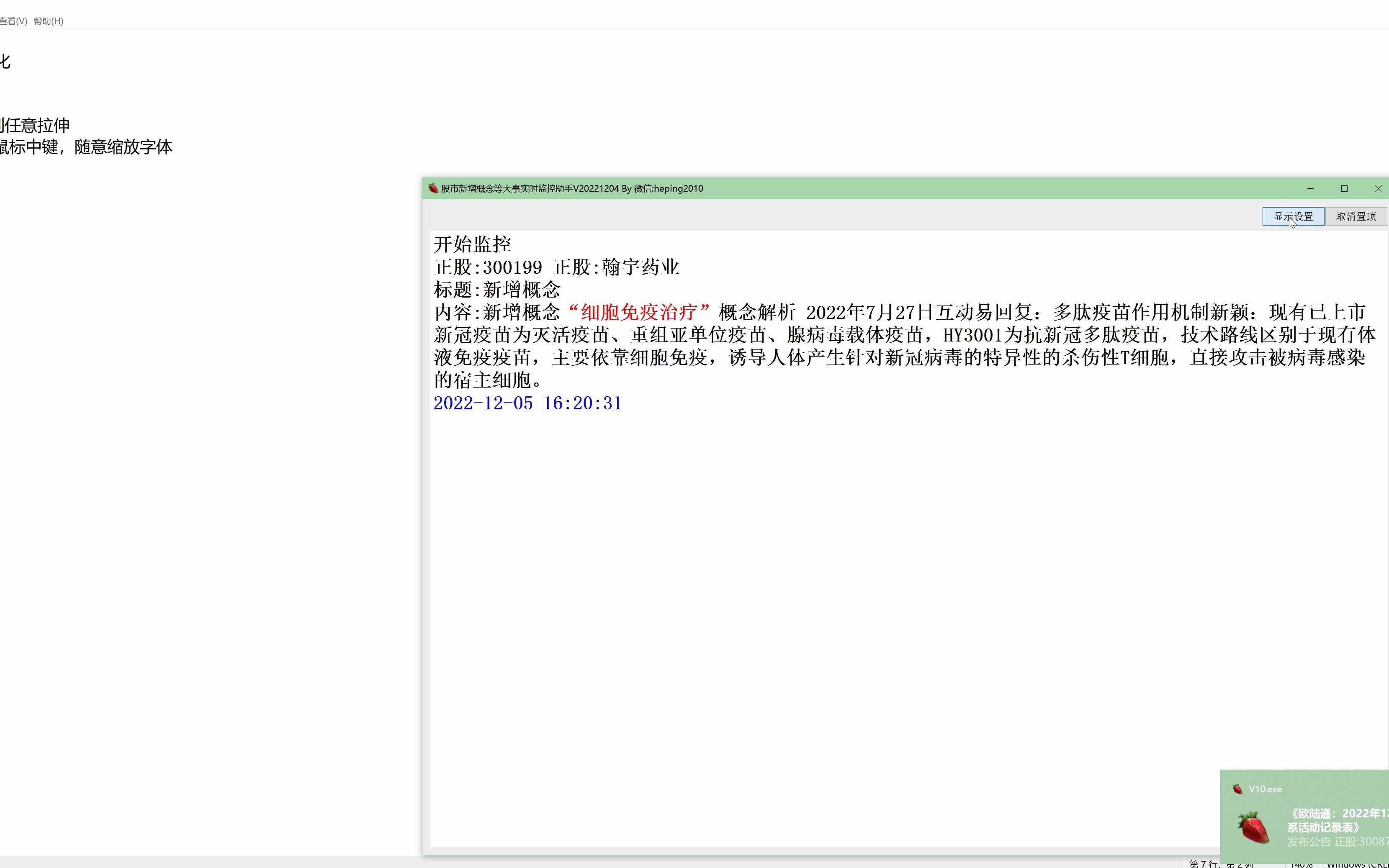
Task: Click the small strawberry icon beside V10.exe
Action: (x=1237, y=789)
